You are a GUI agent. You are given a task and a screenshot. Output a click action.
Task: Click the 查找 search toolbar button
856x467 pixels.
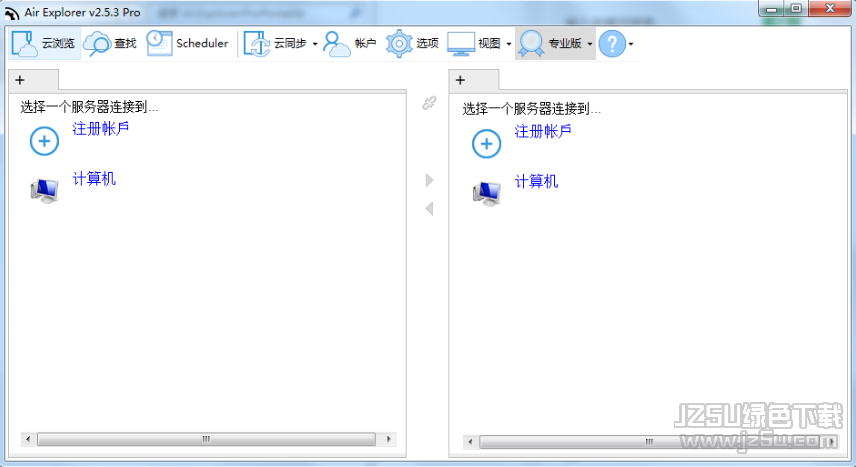(x=110, y=43)
